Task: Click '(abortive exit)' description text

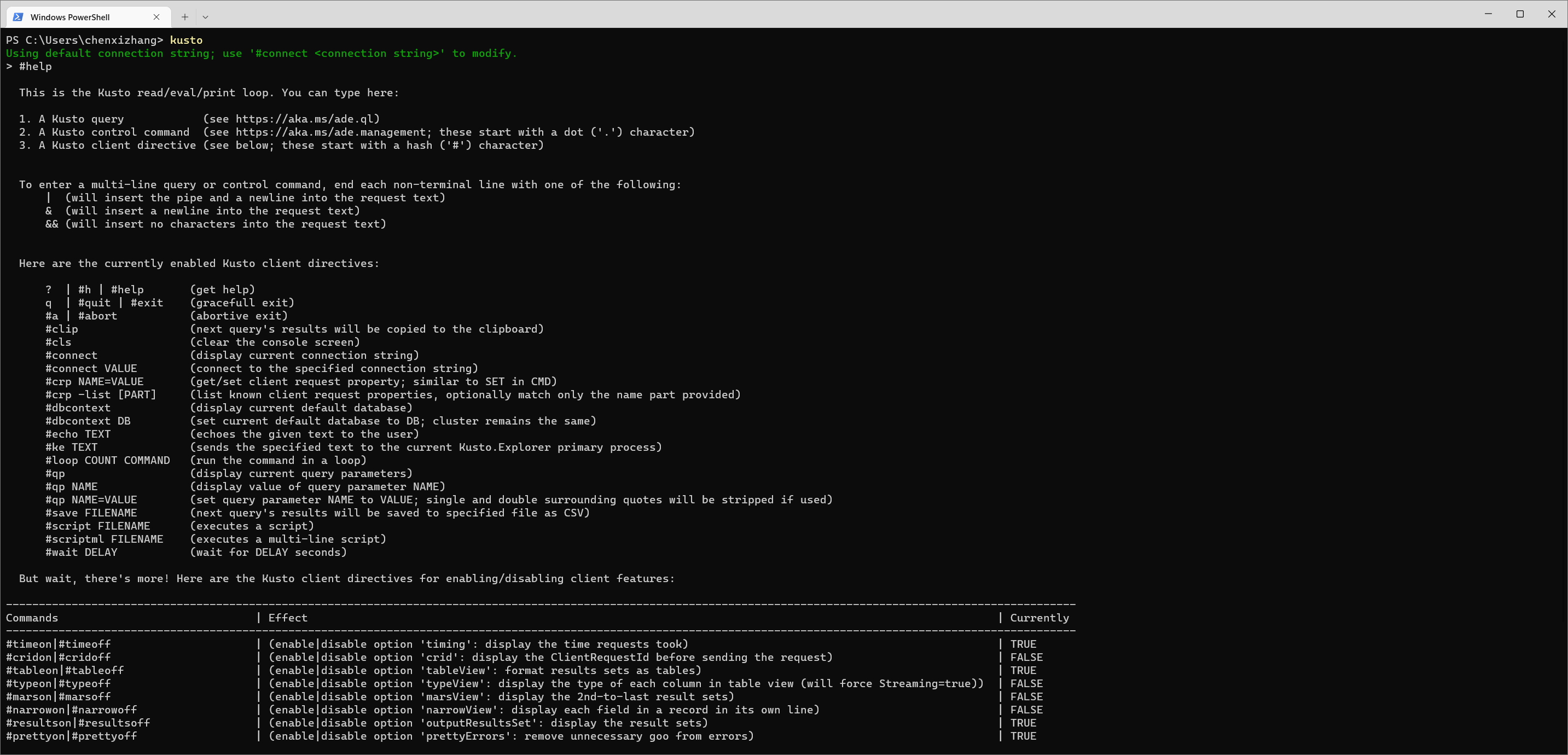Action: (x=239, y=316)
